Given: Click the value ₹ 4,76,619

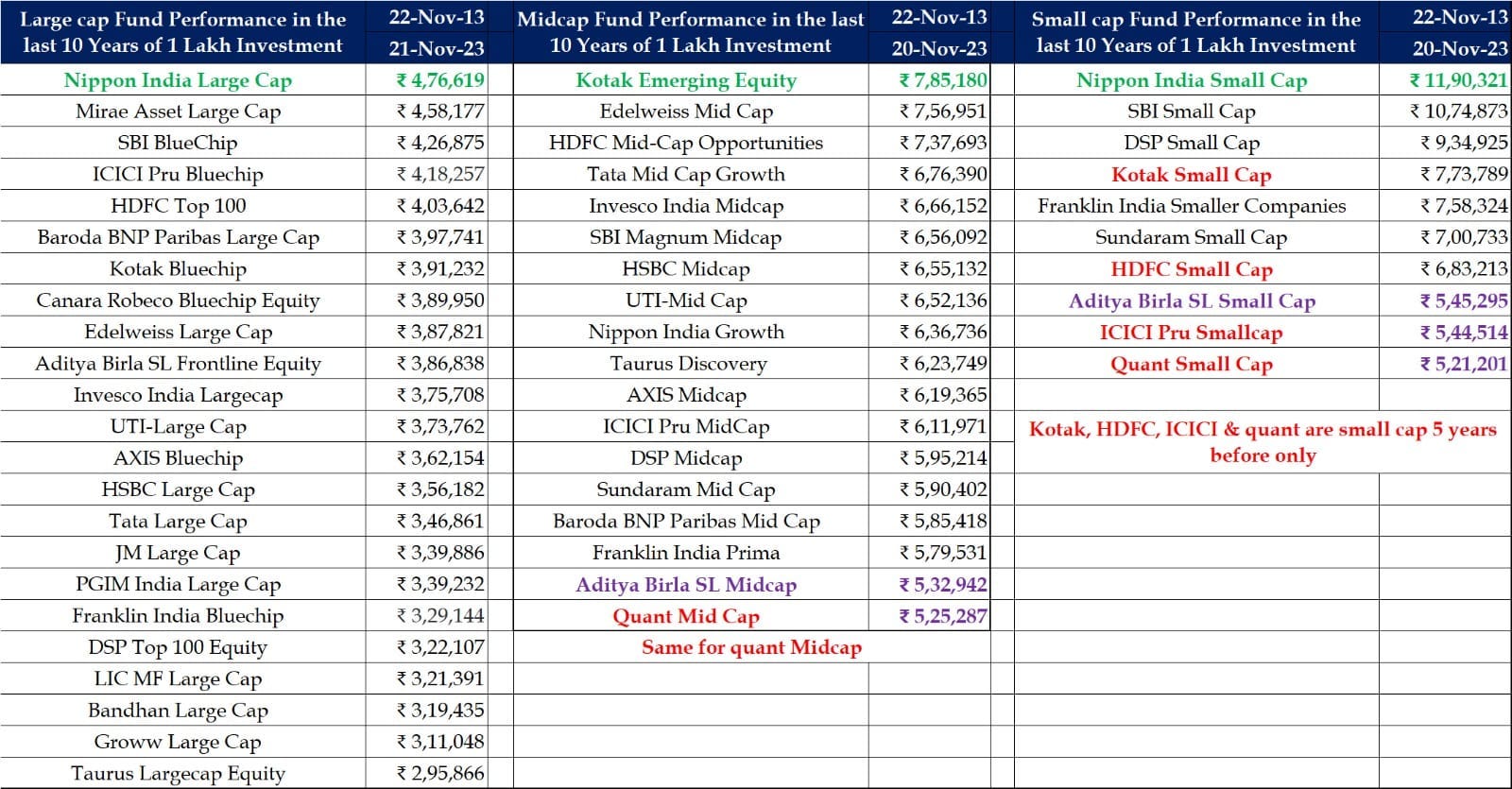Looking at the screenshot, I should click(440, 80).
